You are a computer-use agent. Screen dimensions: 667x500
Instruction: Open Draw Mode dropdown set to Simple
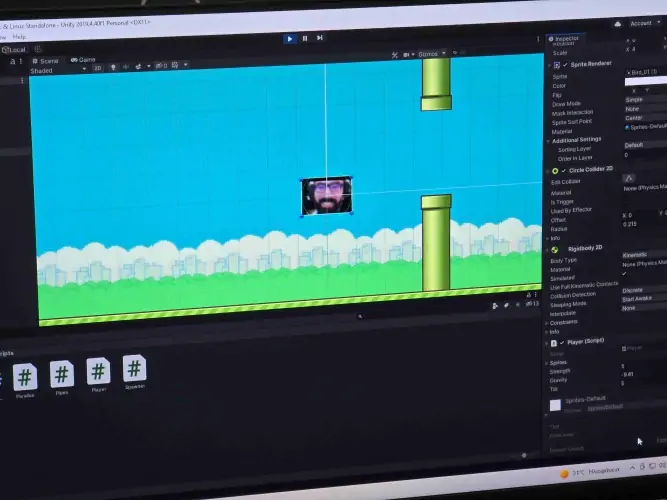646,100
